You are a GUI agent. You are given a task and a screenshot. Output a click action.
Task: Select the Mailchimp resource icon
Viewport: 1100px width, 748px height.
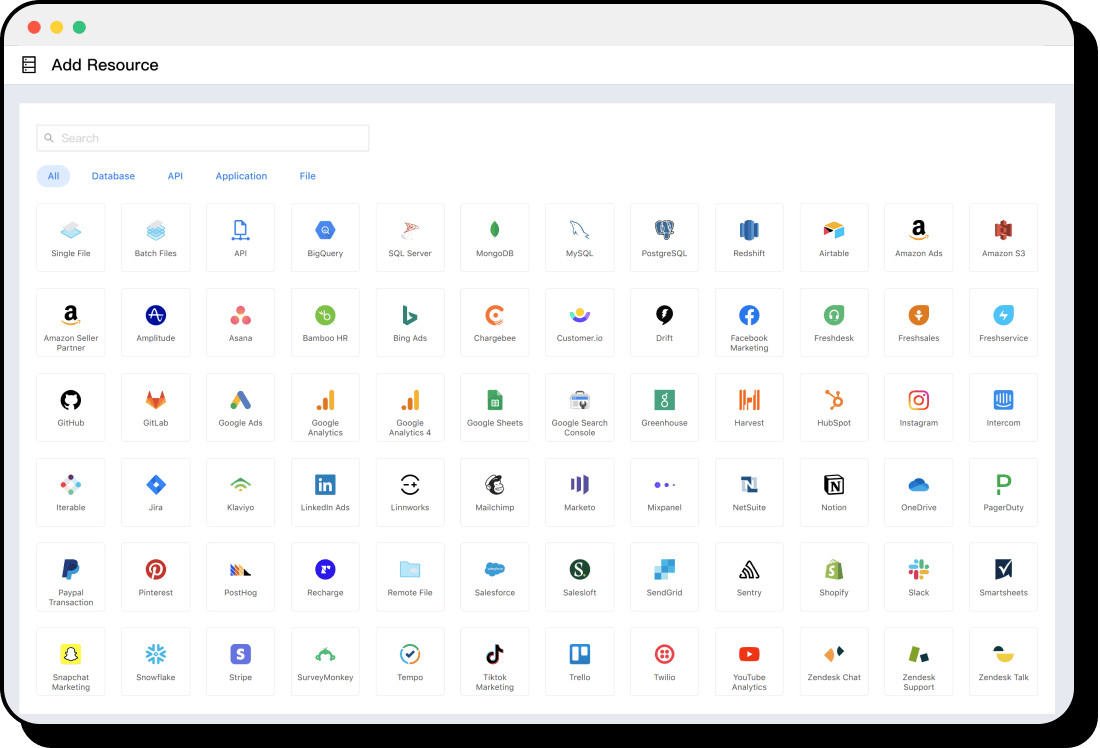pyautogui.click(x=494, y=485)
